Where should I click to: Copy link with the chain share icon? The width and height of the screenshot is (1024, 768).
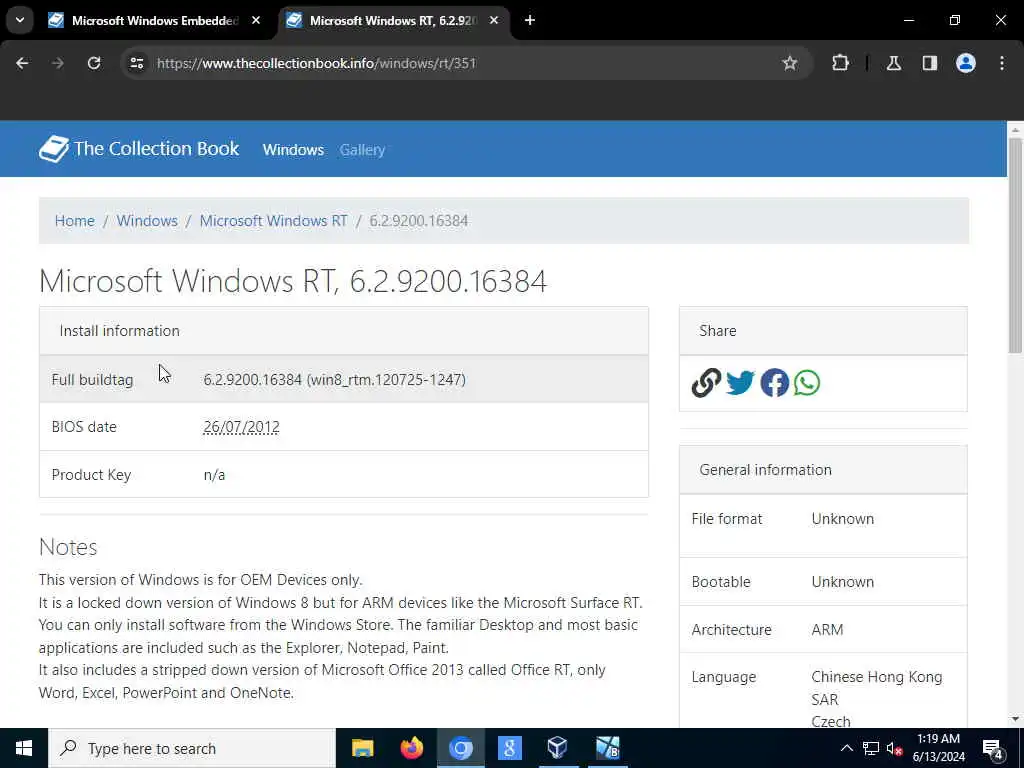[x=706, y=383]
